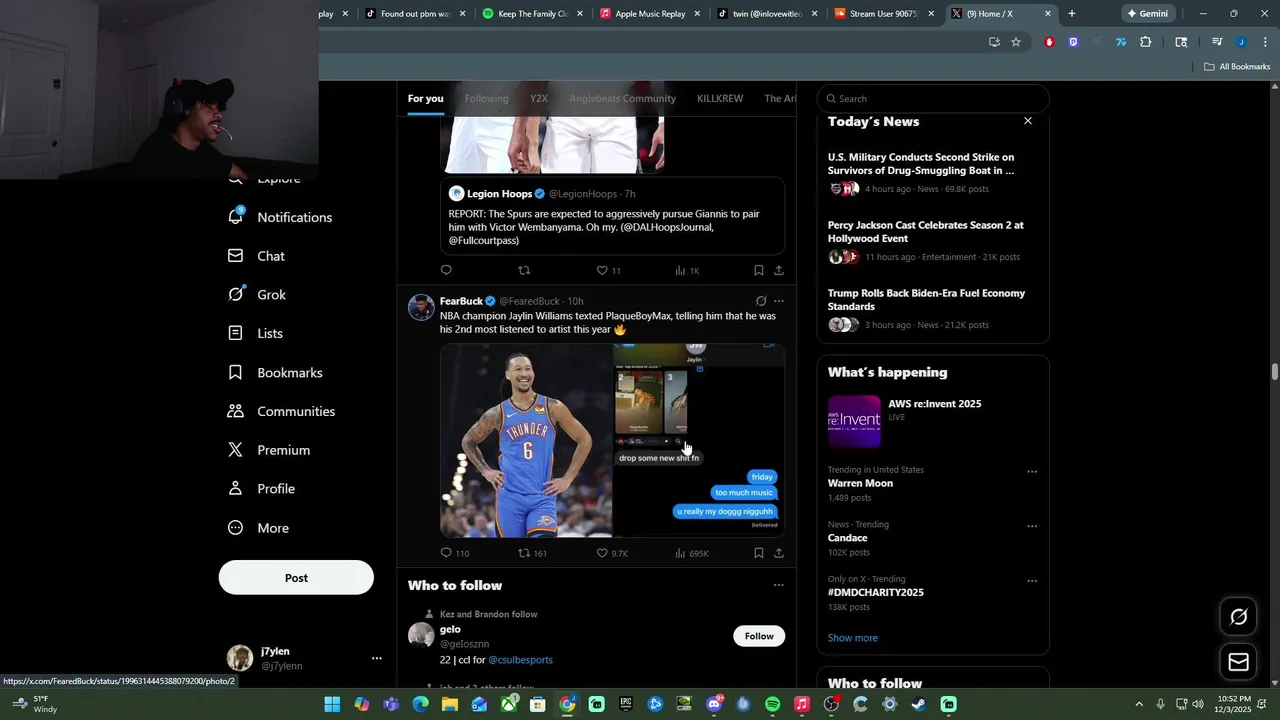View stats on the Legion Hoops post (1K)
Screen dimensions: 1280x720
[x=687, y=270]
